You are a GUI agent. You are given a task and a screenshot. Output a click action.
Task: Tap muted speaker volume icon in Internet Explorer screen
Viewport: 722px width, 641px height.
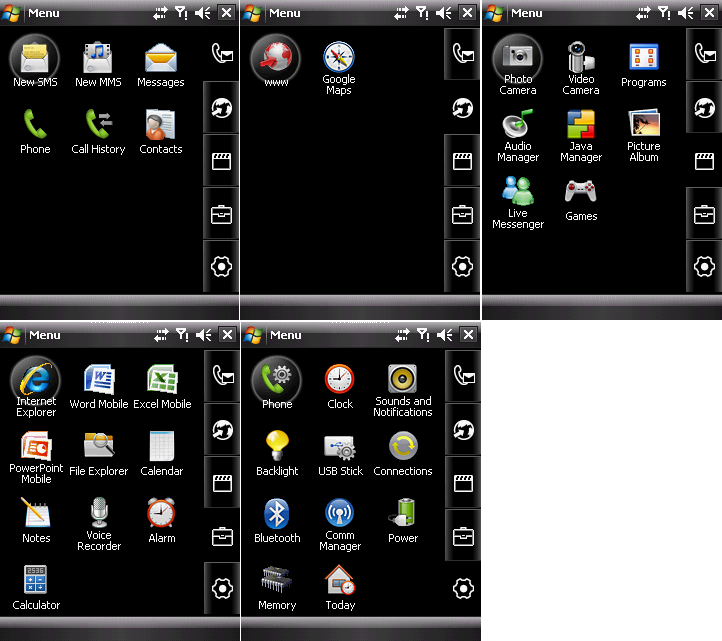point(204,335)
